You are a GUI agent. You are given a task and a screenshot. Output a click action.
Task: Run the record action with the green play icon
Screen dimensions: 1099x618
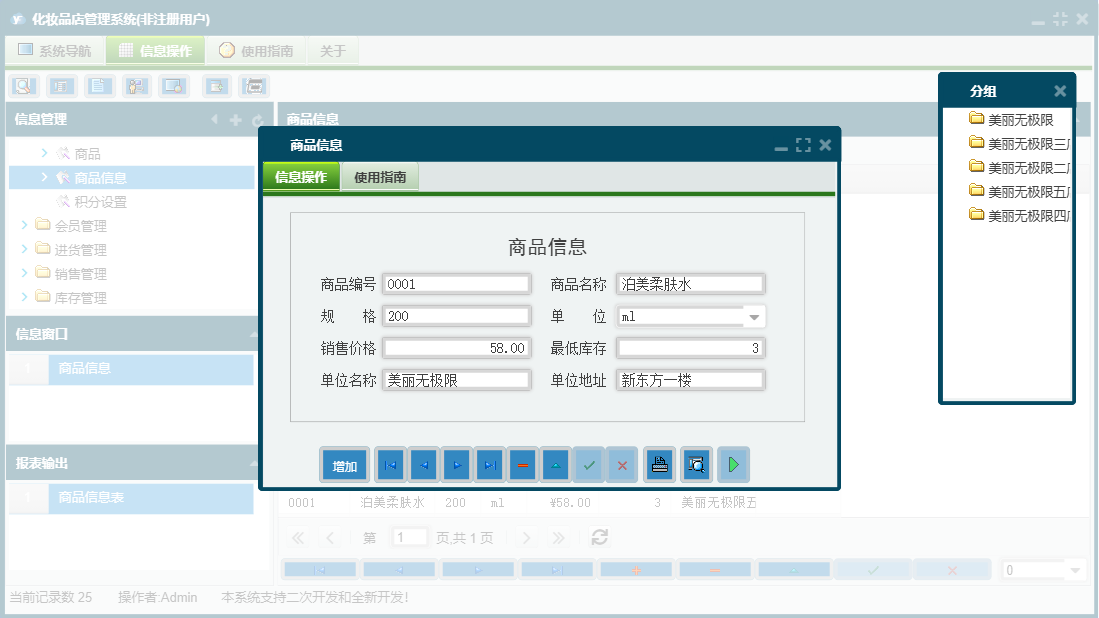[733, 464]
